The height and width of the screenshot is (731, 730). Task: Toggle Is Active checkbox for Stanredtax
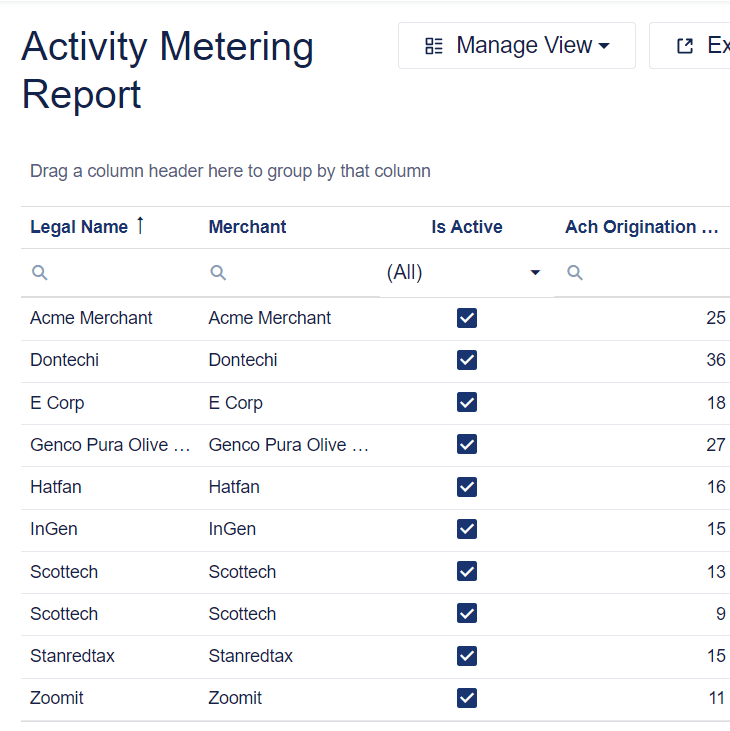coord(467,656)
